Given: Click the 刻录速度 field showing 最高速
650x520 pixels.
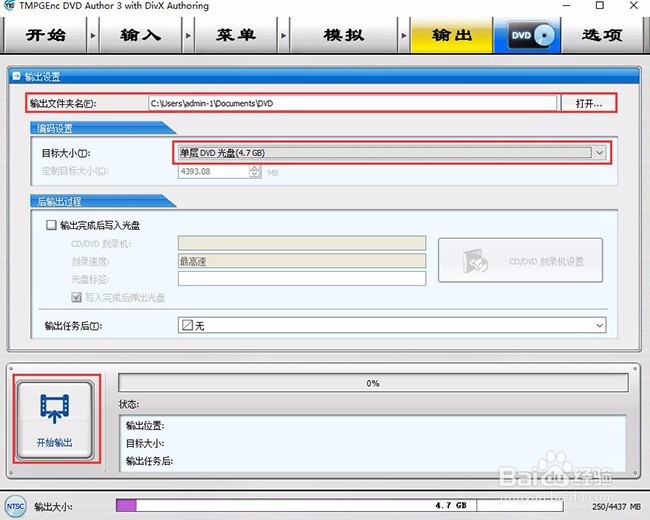Looking at the screenshot, I should point(302,261).
